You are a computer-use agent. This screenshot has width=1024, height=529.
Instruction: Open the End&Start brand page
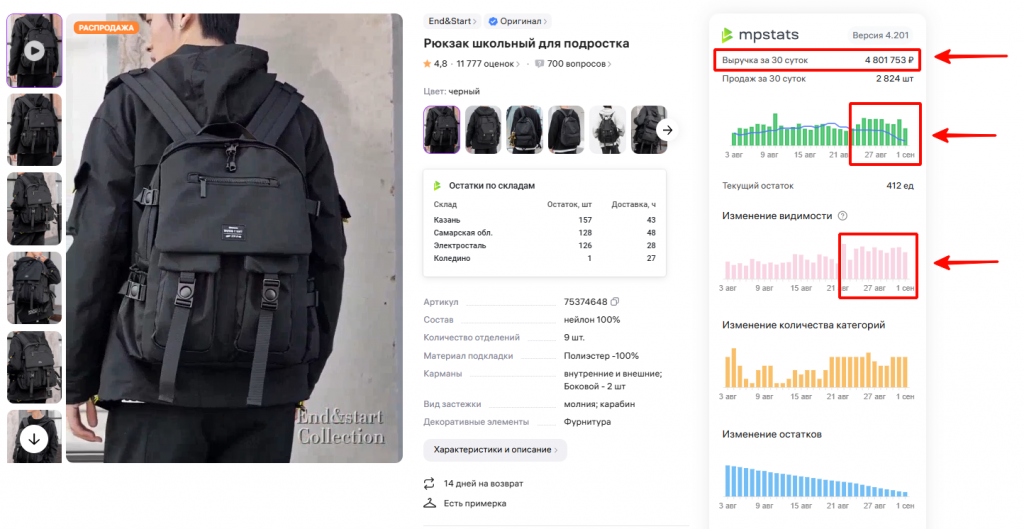point(451,21)
